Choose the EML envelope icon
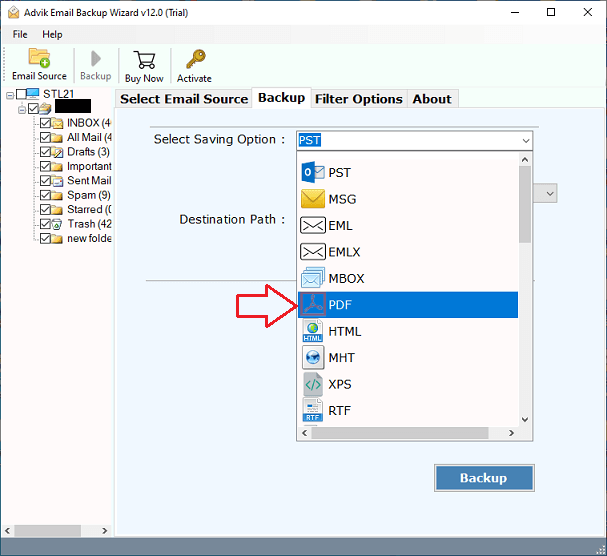Image resolution: width=607 pixels, height=556 pixels. [312, 225]
